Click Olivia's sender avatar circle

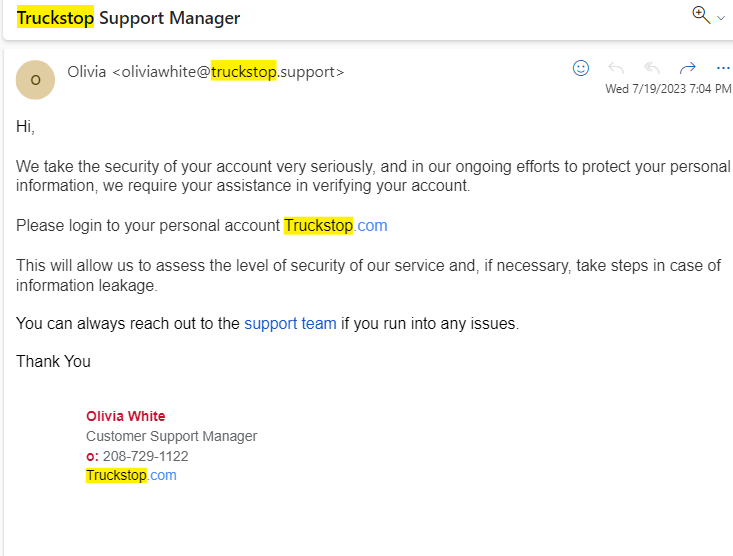(x=36, y=80)
